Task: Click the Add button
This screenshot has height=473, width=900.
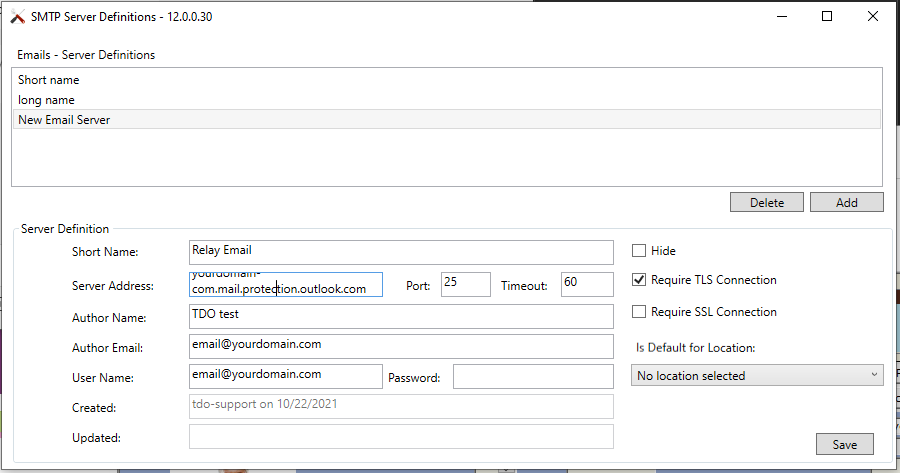Action: [x=846, y=202]
